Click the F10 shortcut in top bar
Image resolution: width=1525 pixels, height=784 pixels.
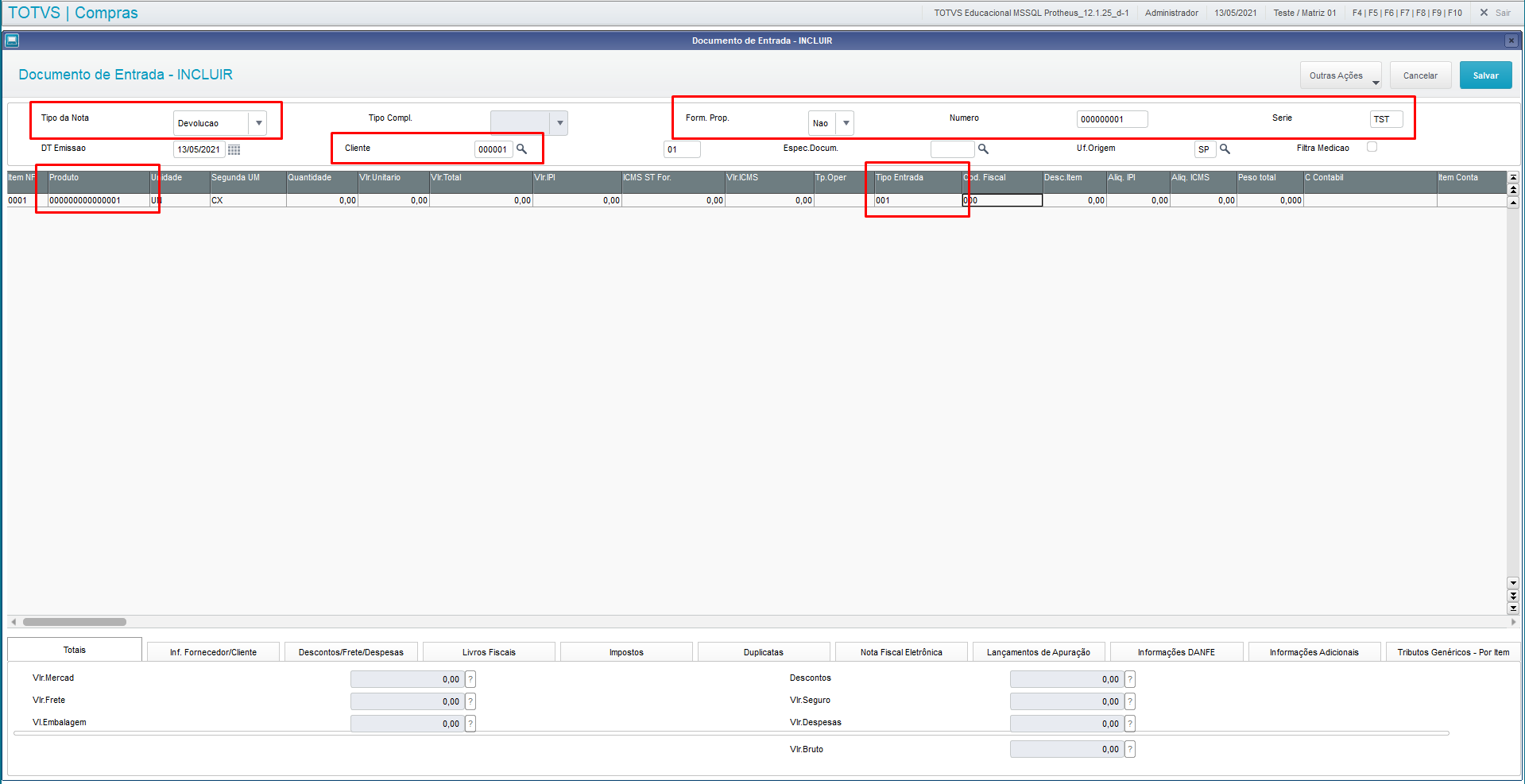coord(1455,13)
